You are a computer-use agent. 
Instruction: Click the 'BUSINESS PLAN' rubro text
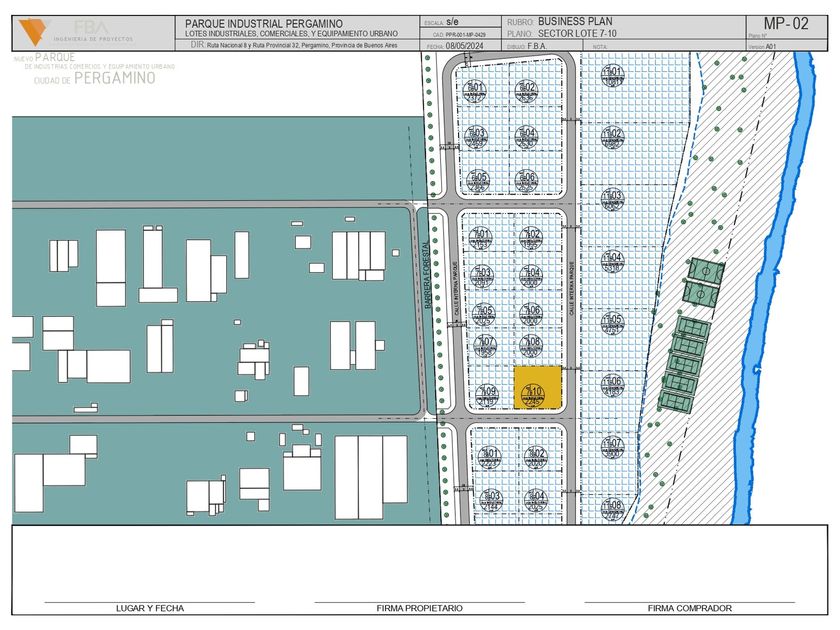(x=575, y=21)
